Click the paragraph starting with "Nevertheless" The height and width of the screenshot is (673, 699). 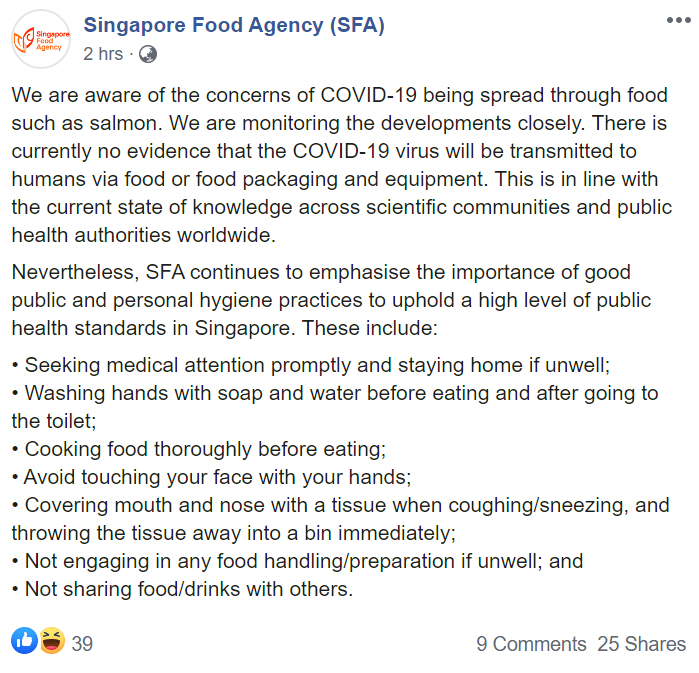pyautogui.click(x=330, y=300)
